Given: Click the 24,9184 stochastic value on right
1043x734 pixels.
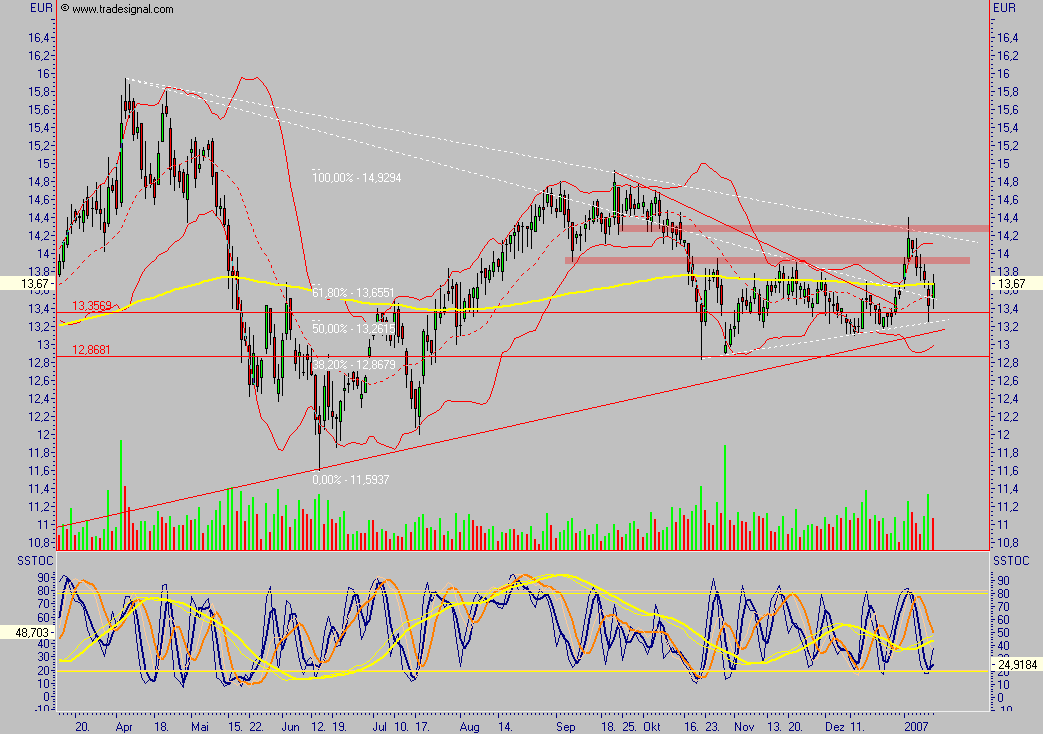Looking at the screenshot, I should tap(1017, 664).
